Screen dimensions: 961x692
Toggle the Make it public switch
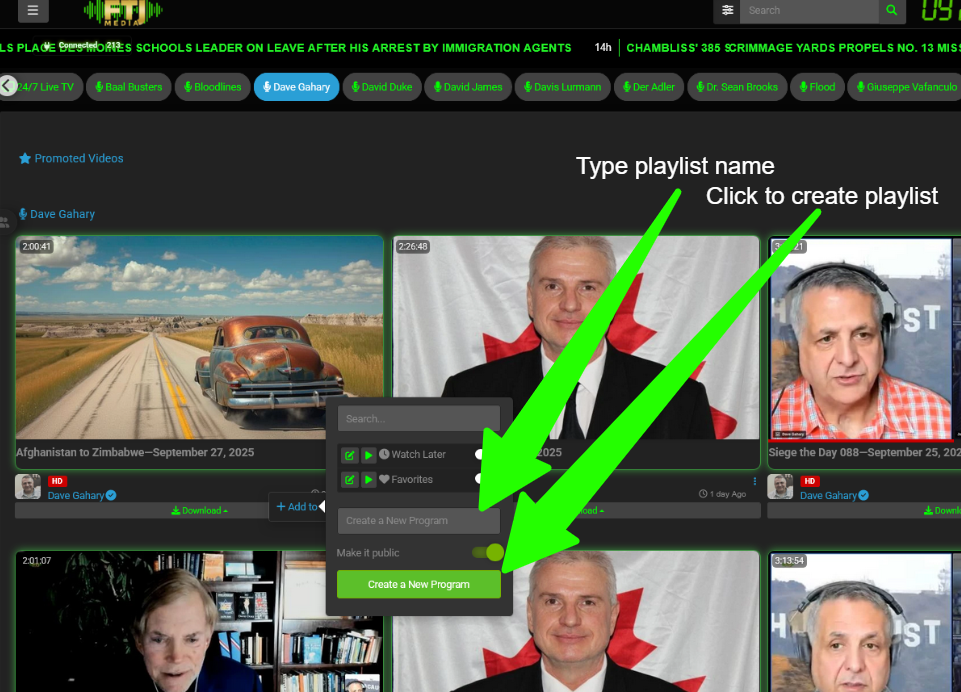pyautogui.click(x=488, y=553)
